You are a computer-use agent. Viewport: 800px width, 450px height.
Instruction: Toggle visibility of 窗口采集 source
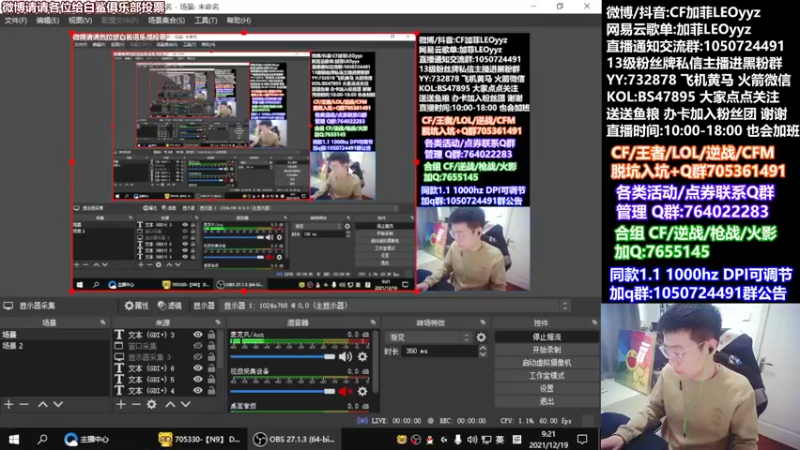click(x=197, y=346)
